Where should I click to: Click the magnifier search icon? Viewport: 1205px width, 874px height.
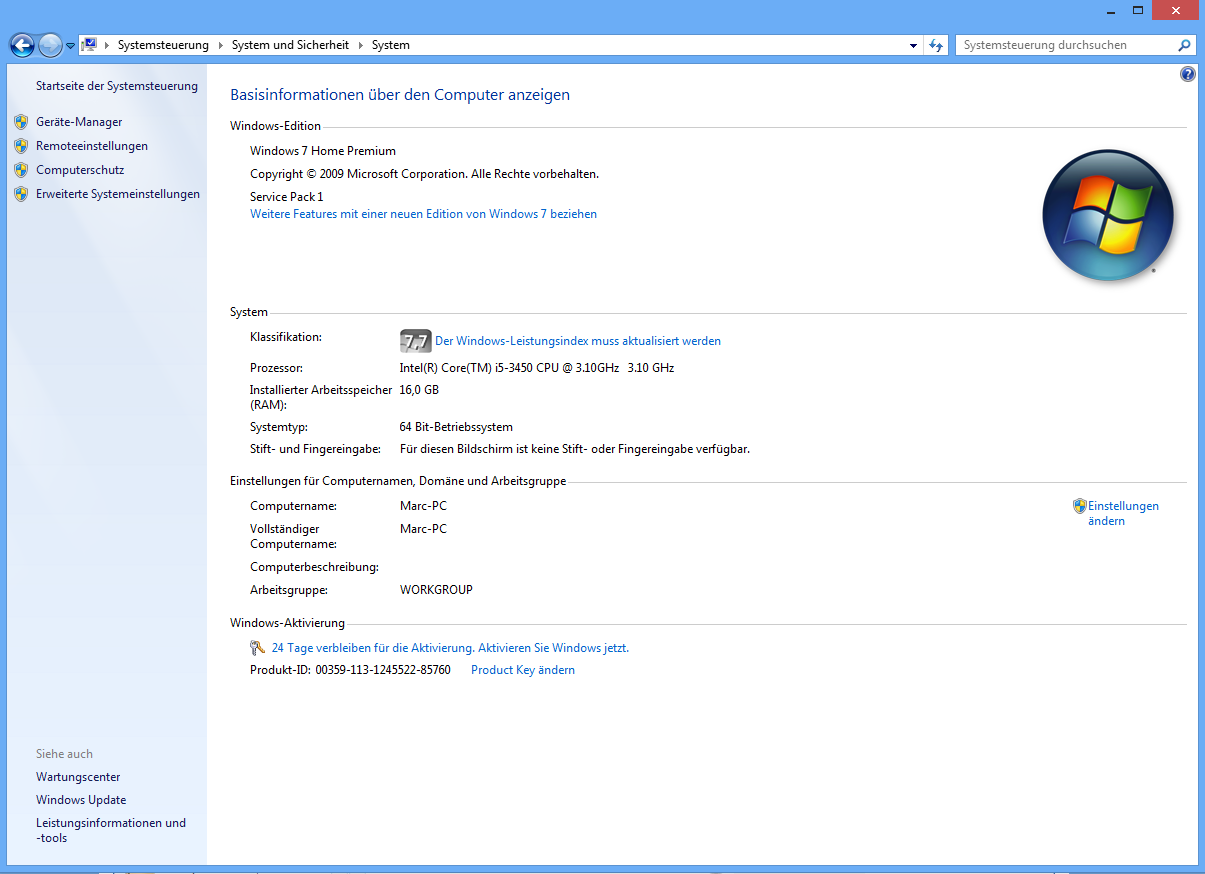1185,45
